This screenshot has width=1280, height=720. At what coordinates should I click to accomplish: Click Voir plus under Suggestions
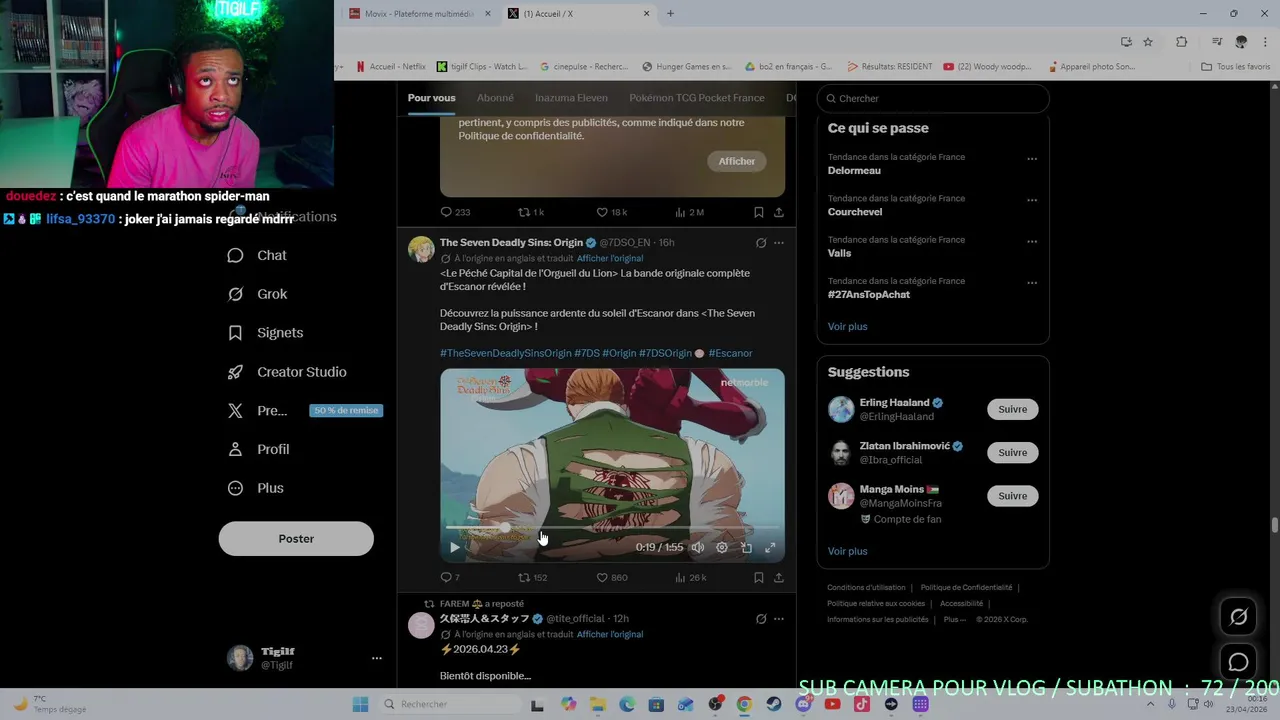pyautogui.click(x=848, y=551)
